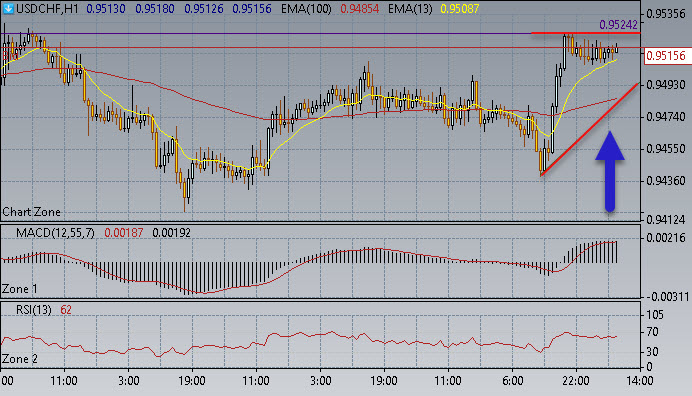Select the Chart Zone label
The height and width of the screenshot is (396, 692).
[31, 212]
